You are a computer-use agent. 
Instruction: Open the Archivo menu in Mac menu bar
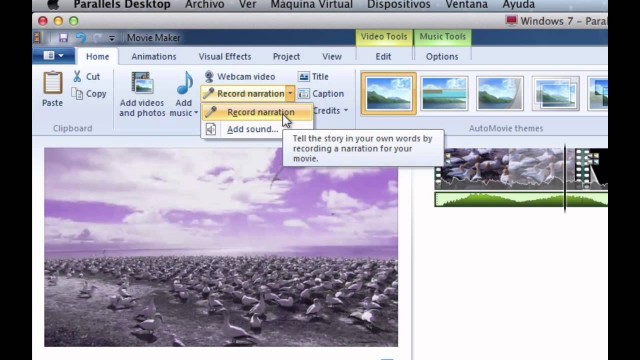pos(204,5)
